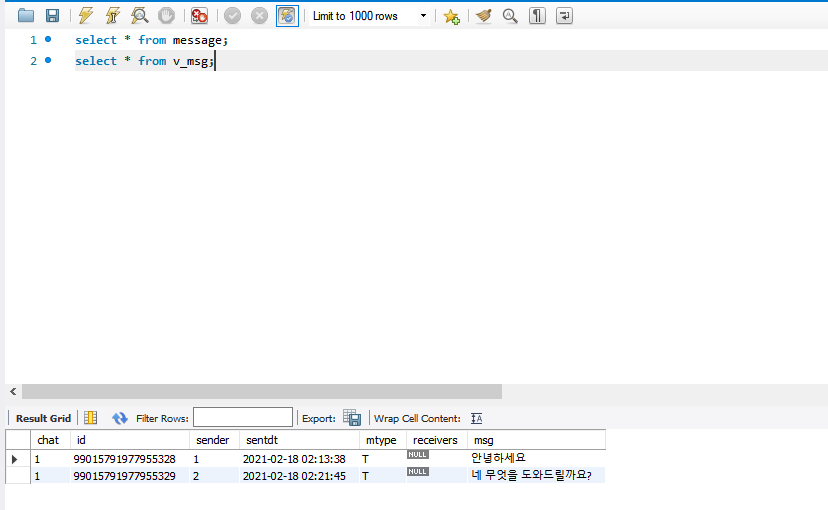Toggle autocommit mode button
The width and height of the screenshot is (828, 510).
coord(287,16)
